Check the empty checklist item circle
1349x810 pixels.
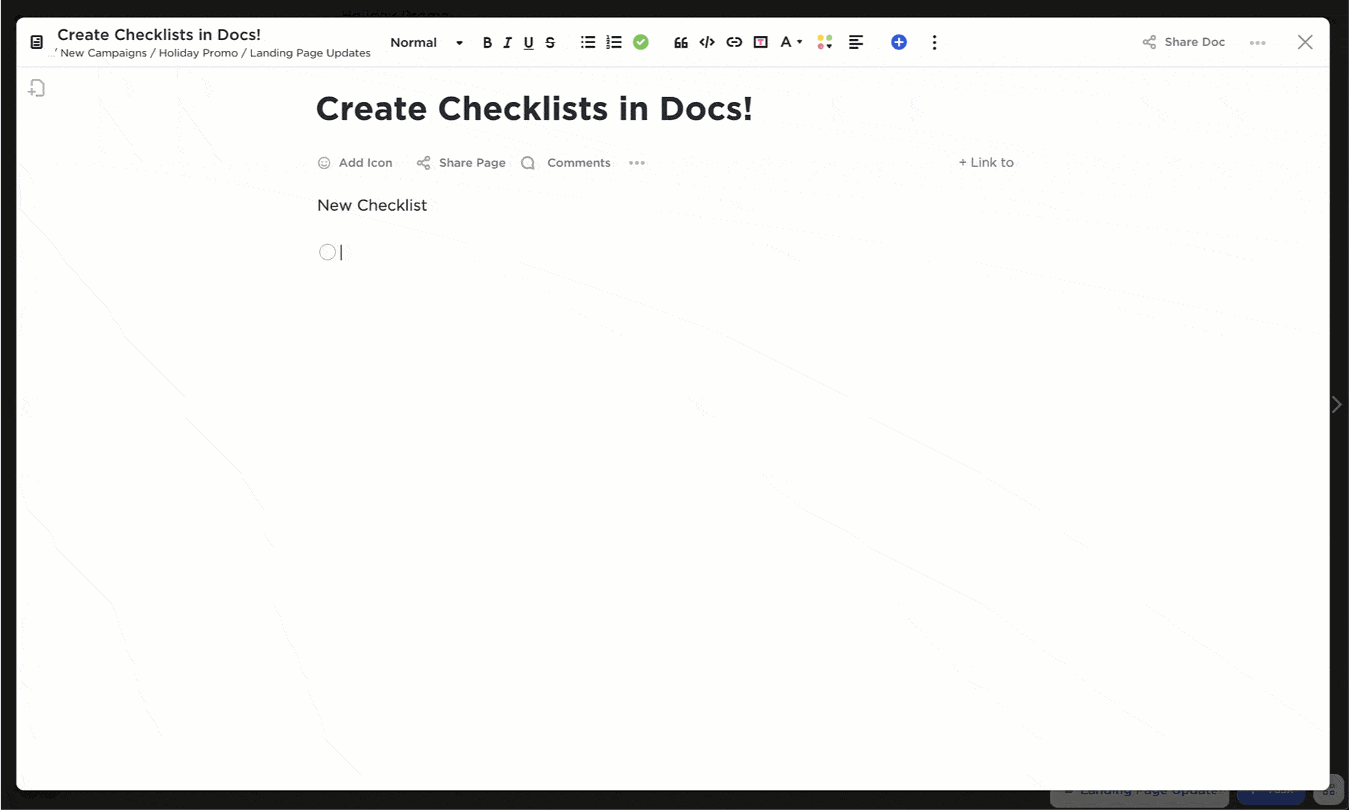[327, 252]
